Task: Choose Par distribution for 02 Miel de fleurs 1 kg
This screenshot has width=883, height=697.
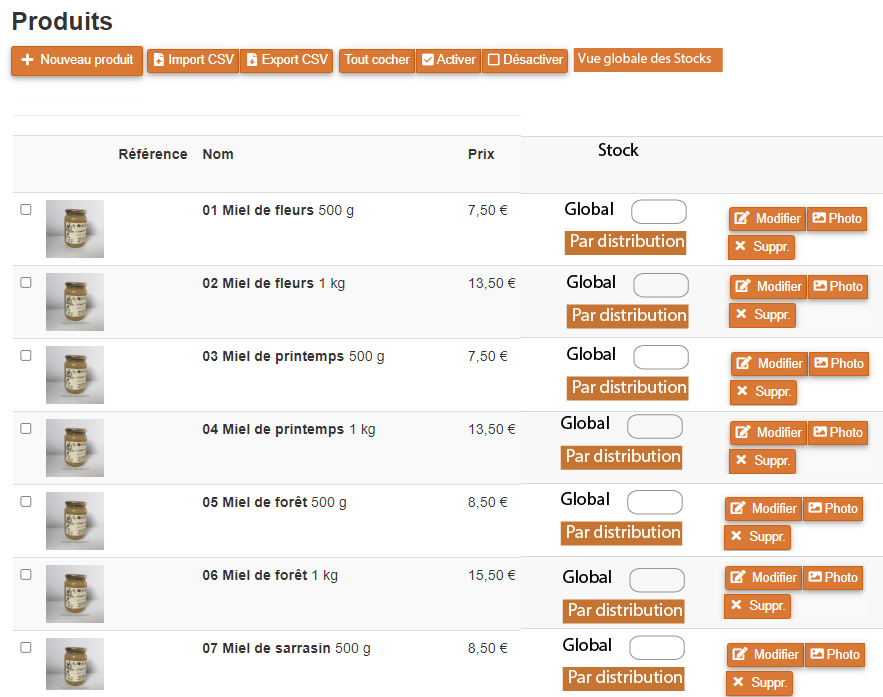Action: (x=628, y=315)
